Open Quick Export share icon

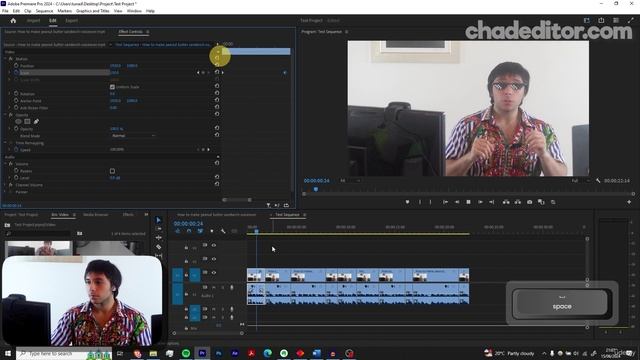601,20
